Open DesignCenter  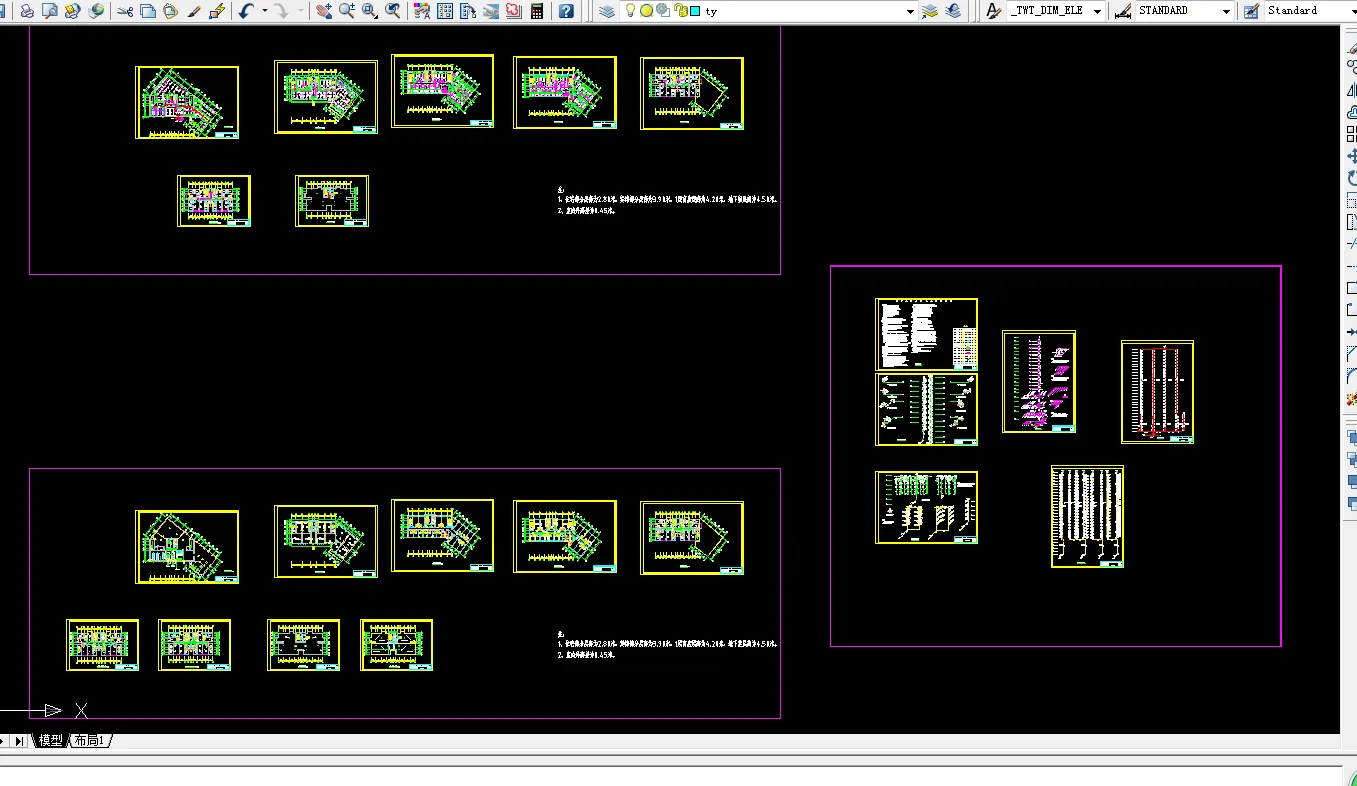click(x=445, y=11)
